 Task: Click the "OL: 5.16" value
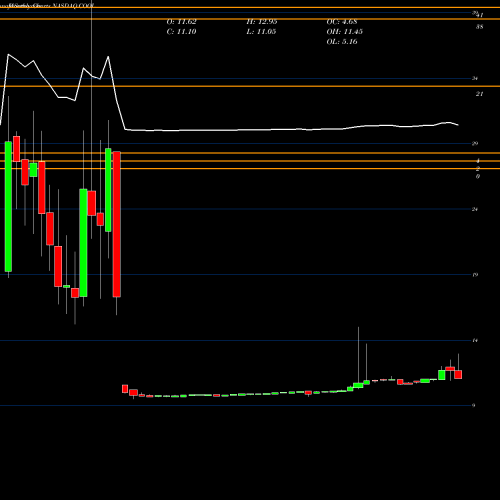click(x=342, y=42)
